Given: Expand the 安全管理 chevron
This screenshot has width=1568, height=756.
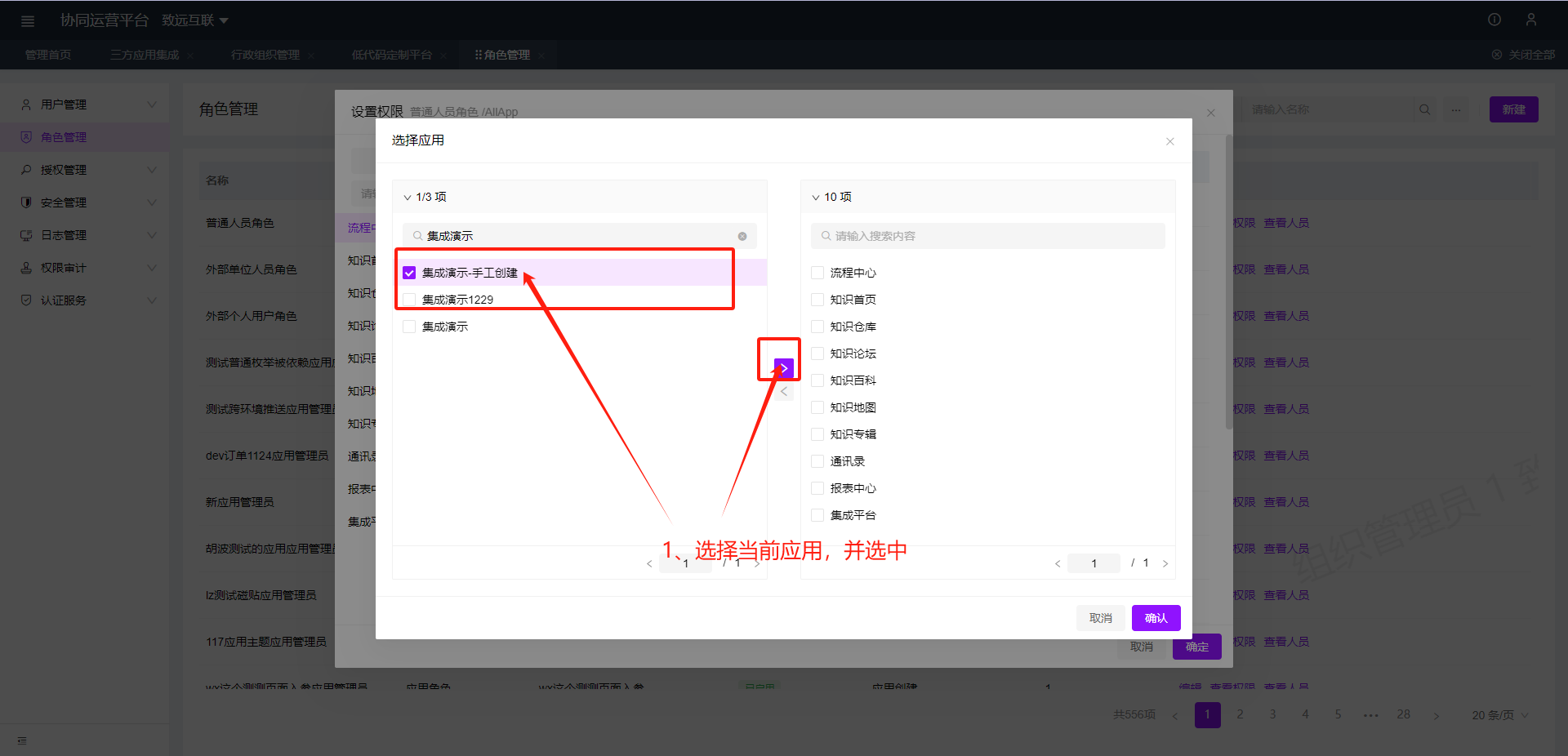Looking at the screenshot, I should pos(152,202).
